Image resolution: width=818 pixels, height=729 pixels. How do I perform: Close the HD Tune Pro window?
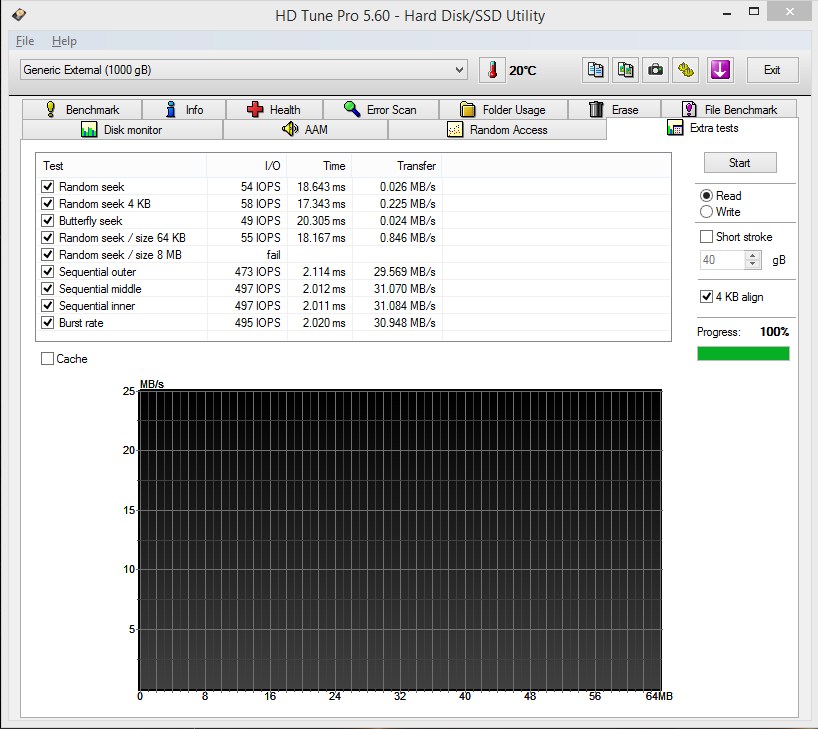click(x=790, y=11)
